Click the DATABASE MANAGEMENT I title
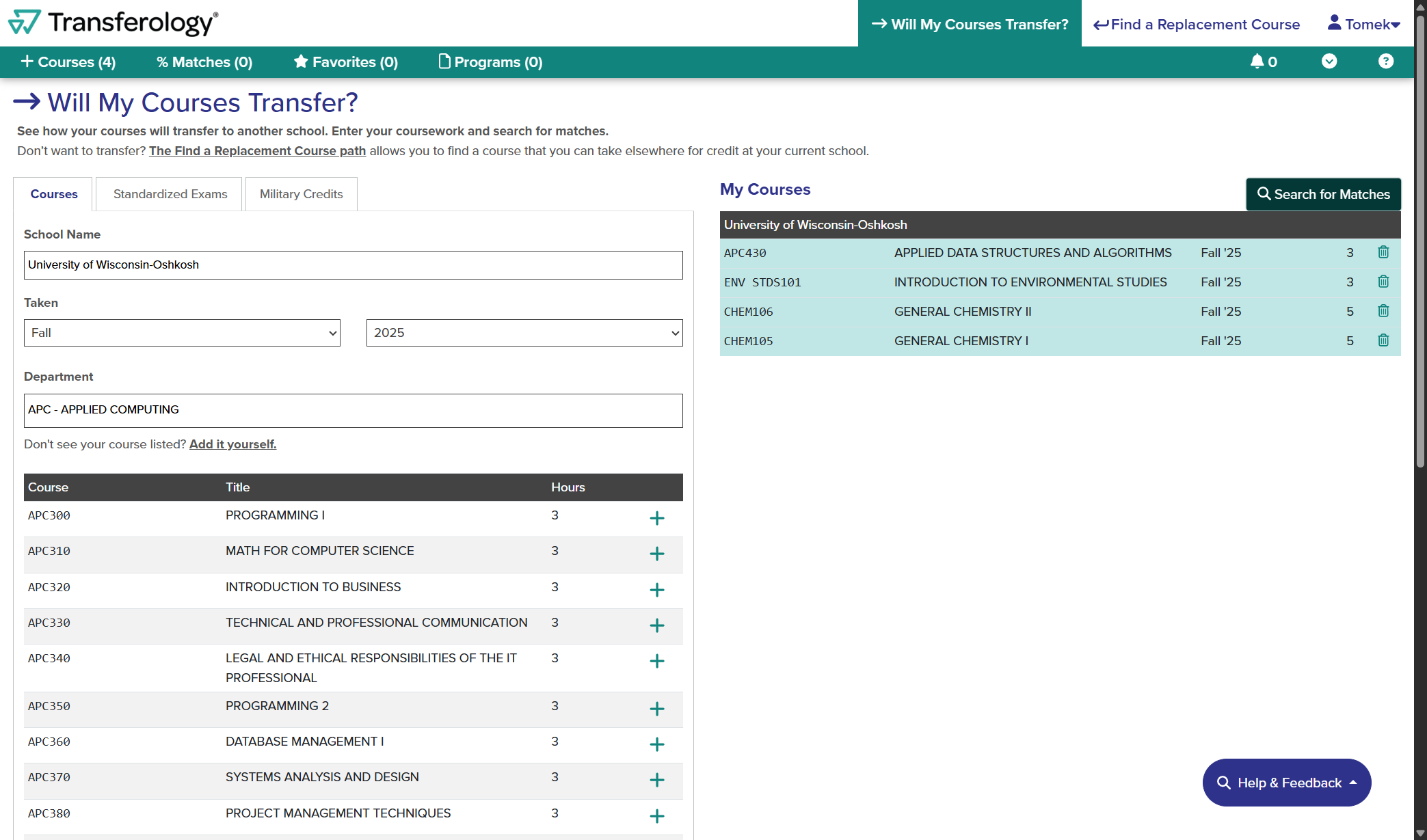This screenshot has height=840, width=1427. (305, 742)
